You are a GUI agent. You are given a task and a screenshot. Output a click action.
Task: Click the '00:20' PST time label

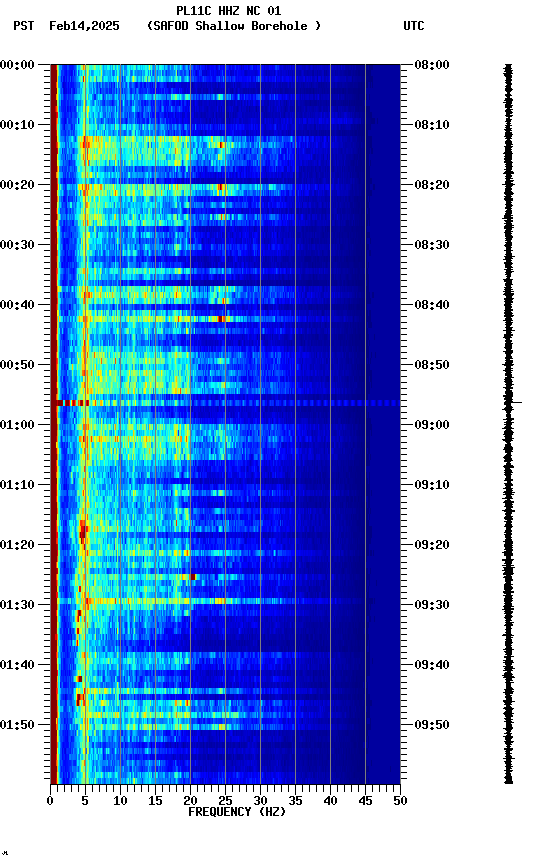click(17, 185)
